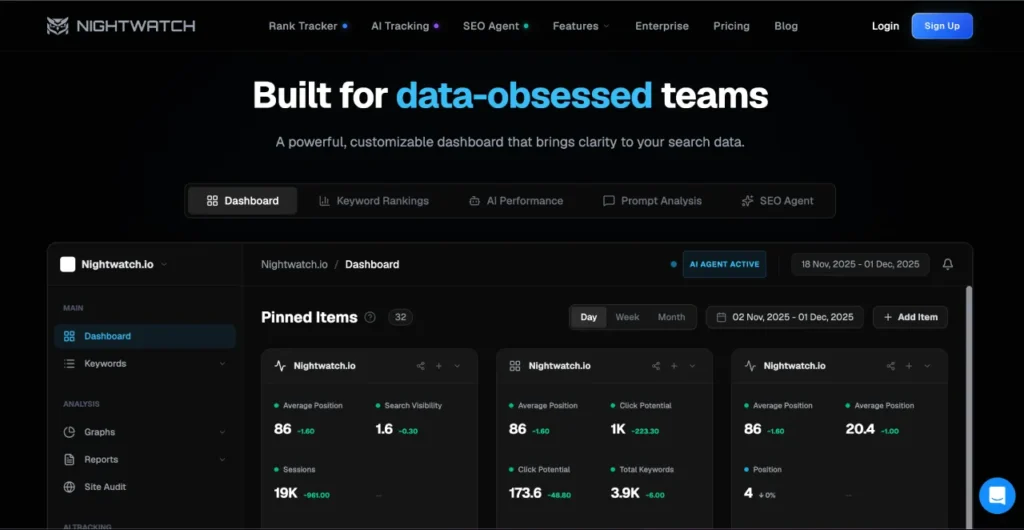Click the calendar icon in date range selector
The width and height of the screenshot is (1024, 530).
click(721, 317)
